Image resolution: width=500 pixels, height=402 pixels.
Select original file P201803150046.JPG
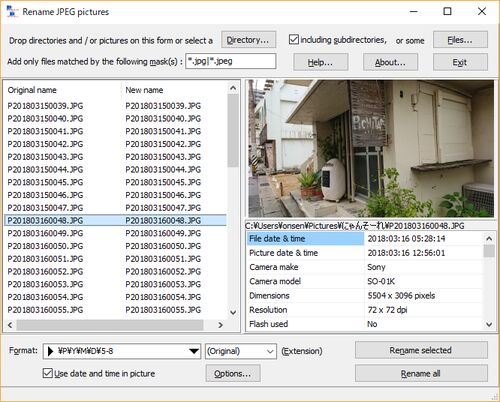(45, 195)
